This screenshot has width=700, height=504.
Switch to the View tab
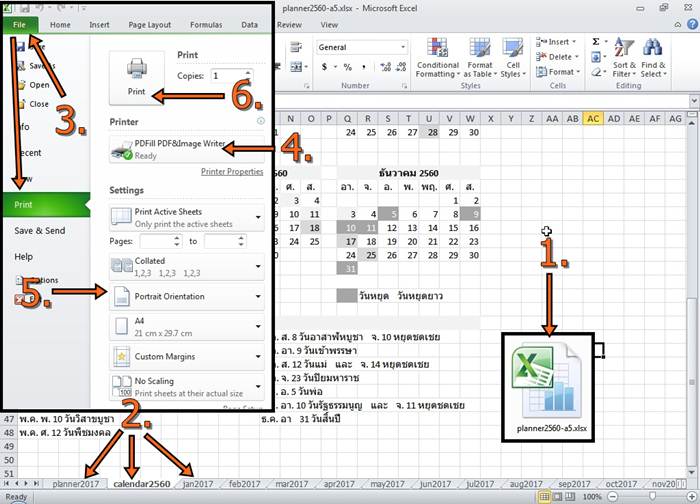(329, 25)
